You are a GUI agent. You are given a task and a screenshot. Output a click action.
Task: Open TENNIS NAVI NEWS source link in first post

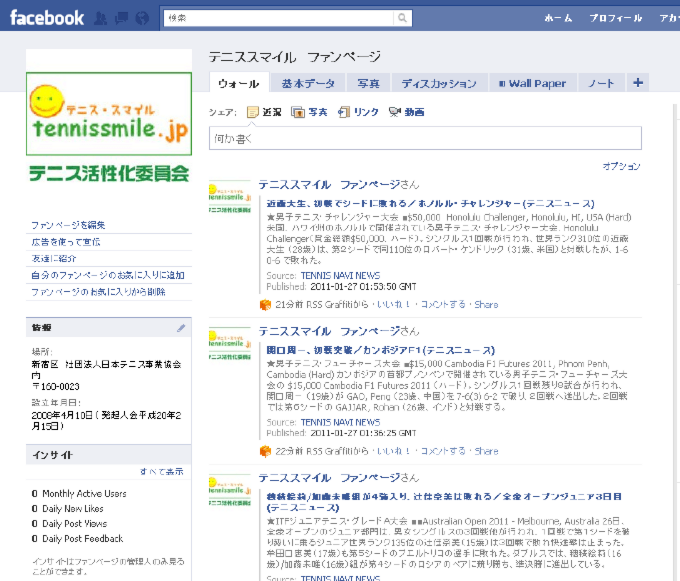tap(339, 275)
